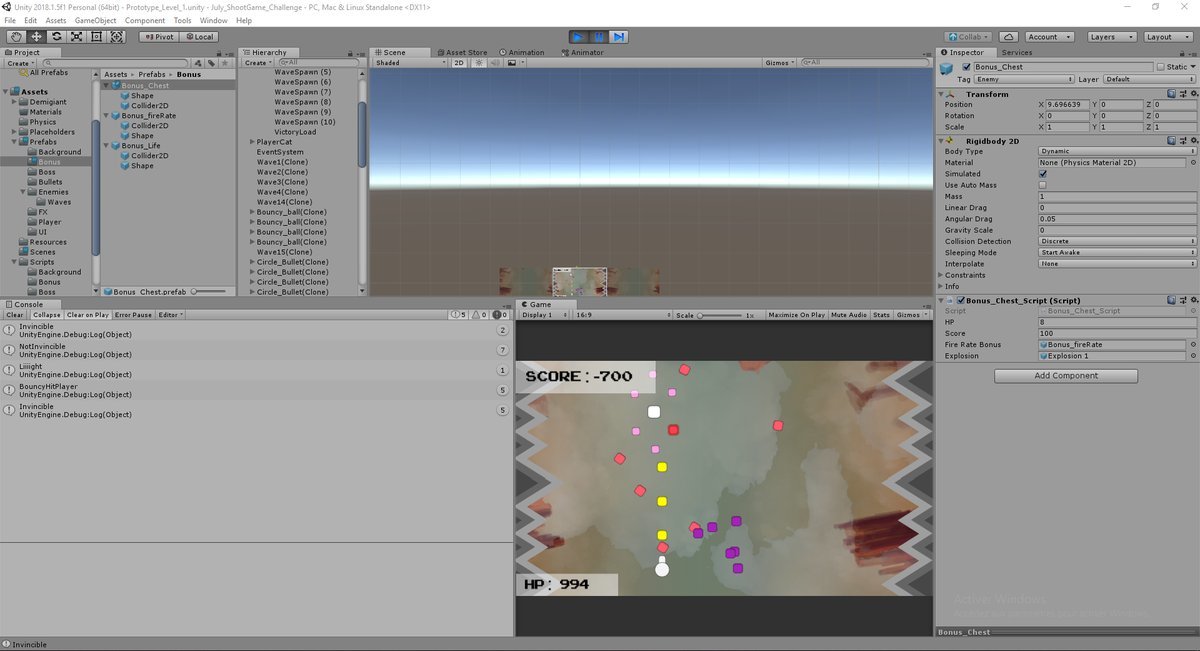Select the Scale tool in toolbar
Image resolution: width=1200 pixels, height=651 pixels.
pyautogui.click(x=76, y=37)
